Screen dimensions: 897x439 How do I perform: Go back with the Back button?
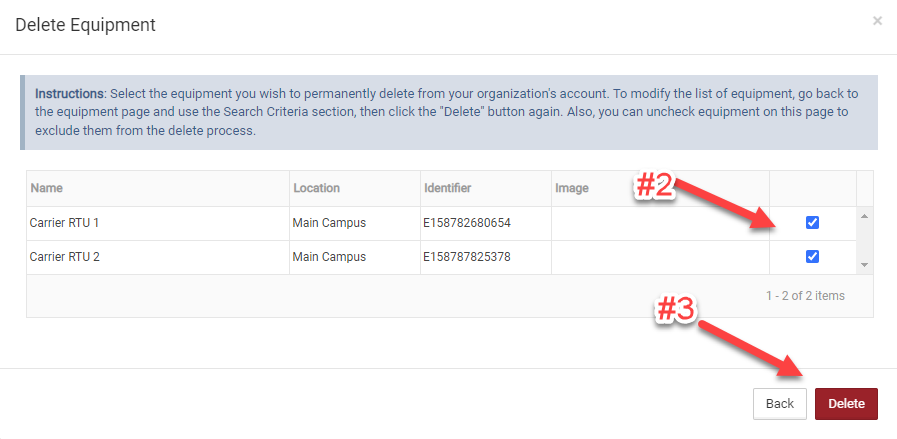click(779, 404)
